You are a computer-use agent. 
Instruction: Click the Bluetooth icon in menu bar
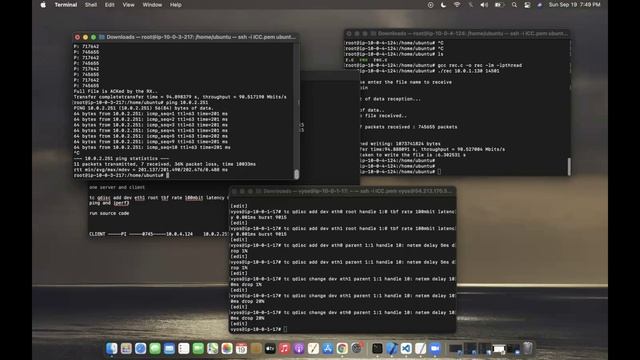click(x=471, y=5)
